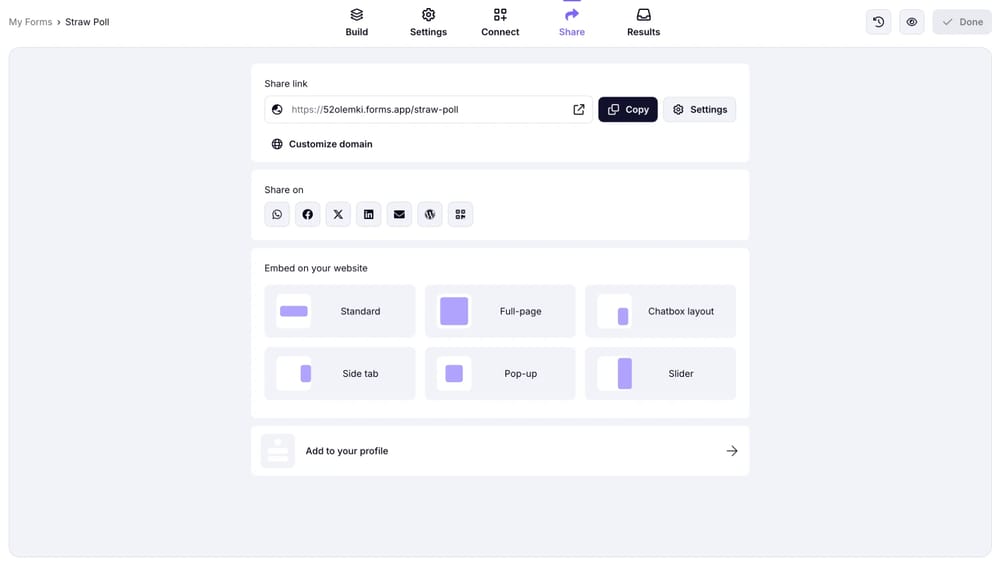
Task: Share form on Facebook
Action: click(308, 214)
